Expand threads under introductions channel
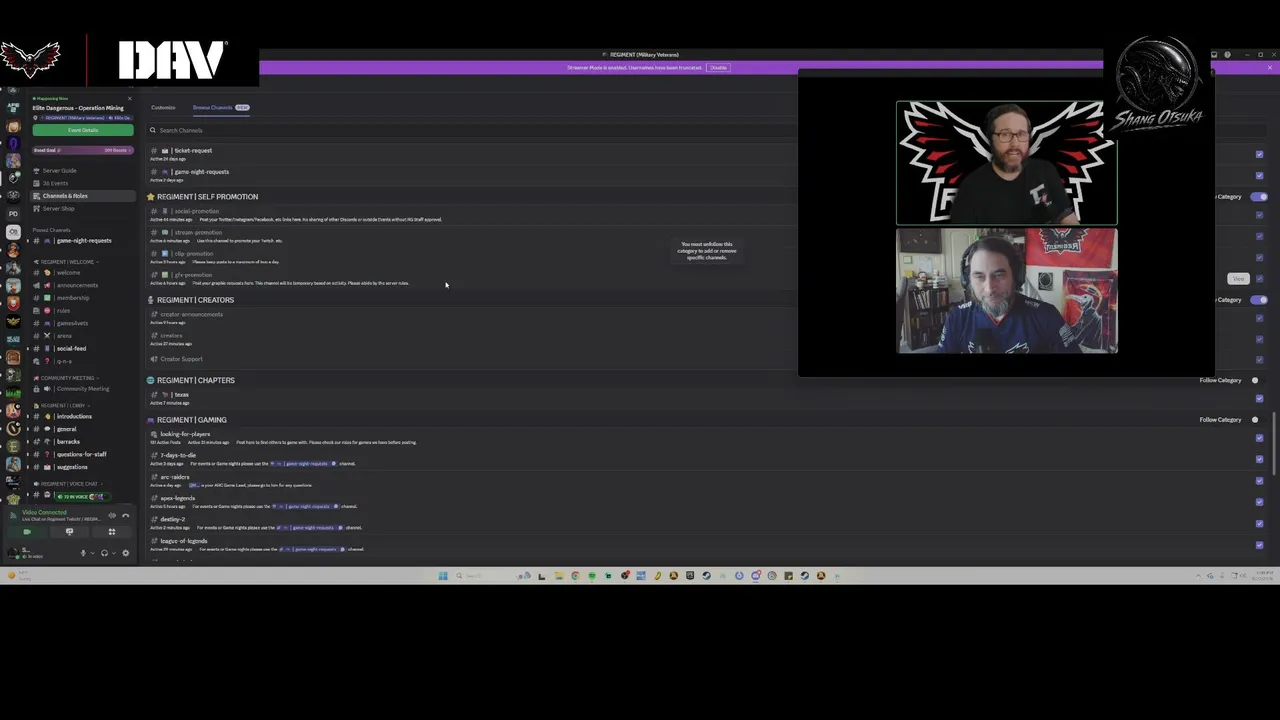 [28, 417]
